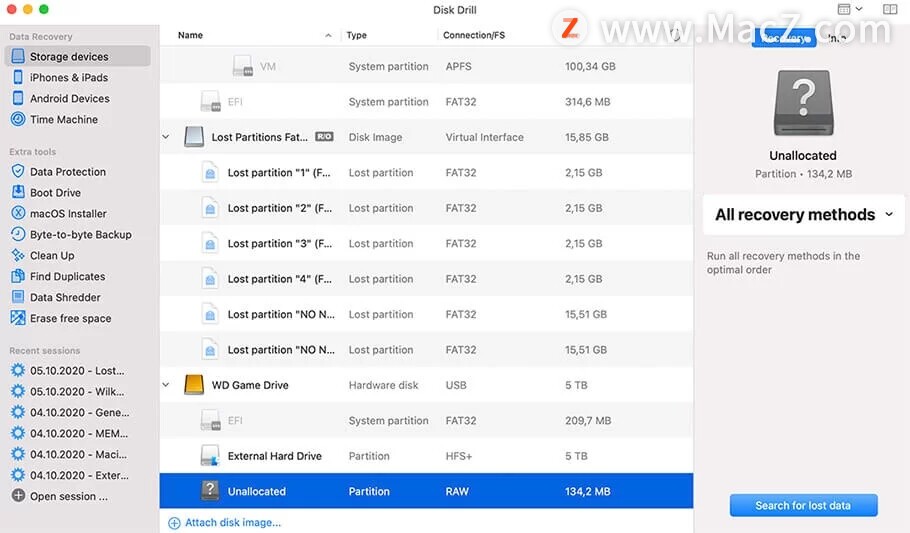Open the All recovery methods dropdown
The height and width of the screenshot is (533, 910).
[x=804, y=215]
